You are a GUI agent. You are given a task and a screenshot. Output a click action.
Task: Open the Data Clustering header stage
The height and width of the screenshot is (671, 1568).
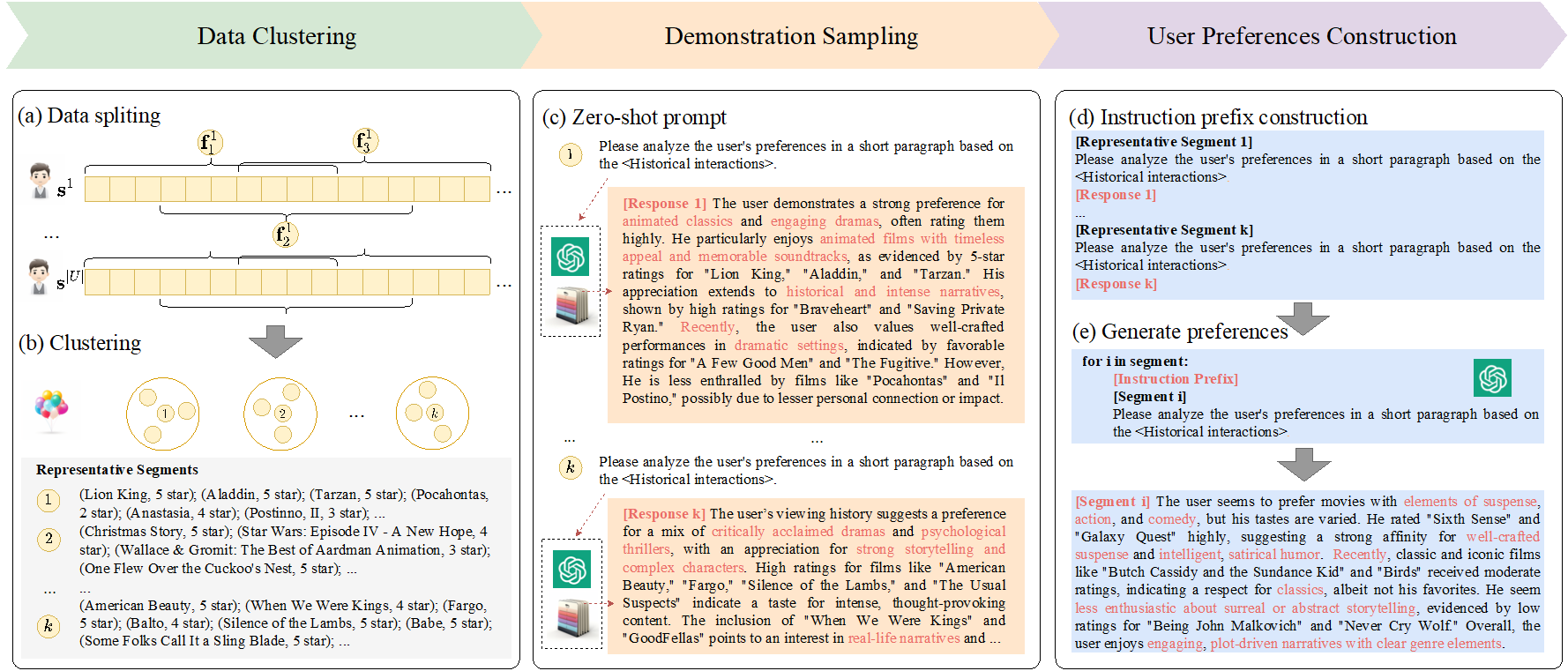pos(276,36)
